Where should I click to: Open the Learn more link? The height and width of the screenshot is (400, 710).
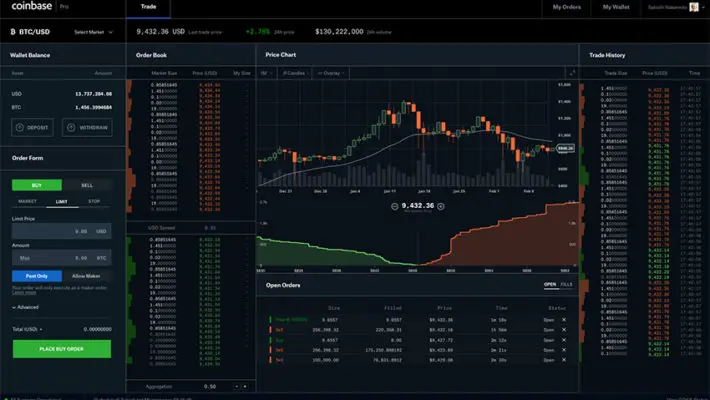[24, 293]
